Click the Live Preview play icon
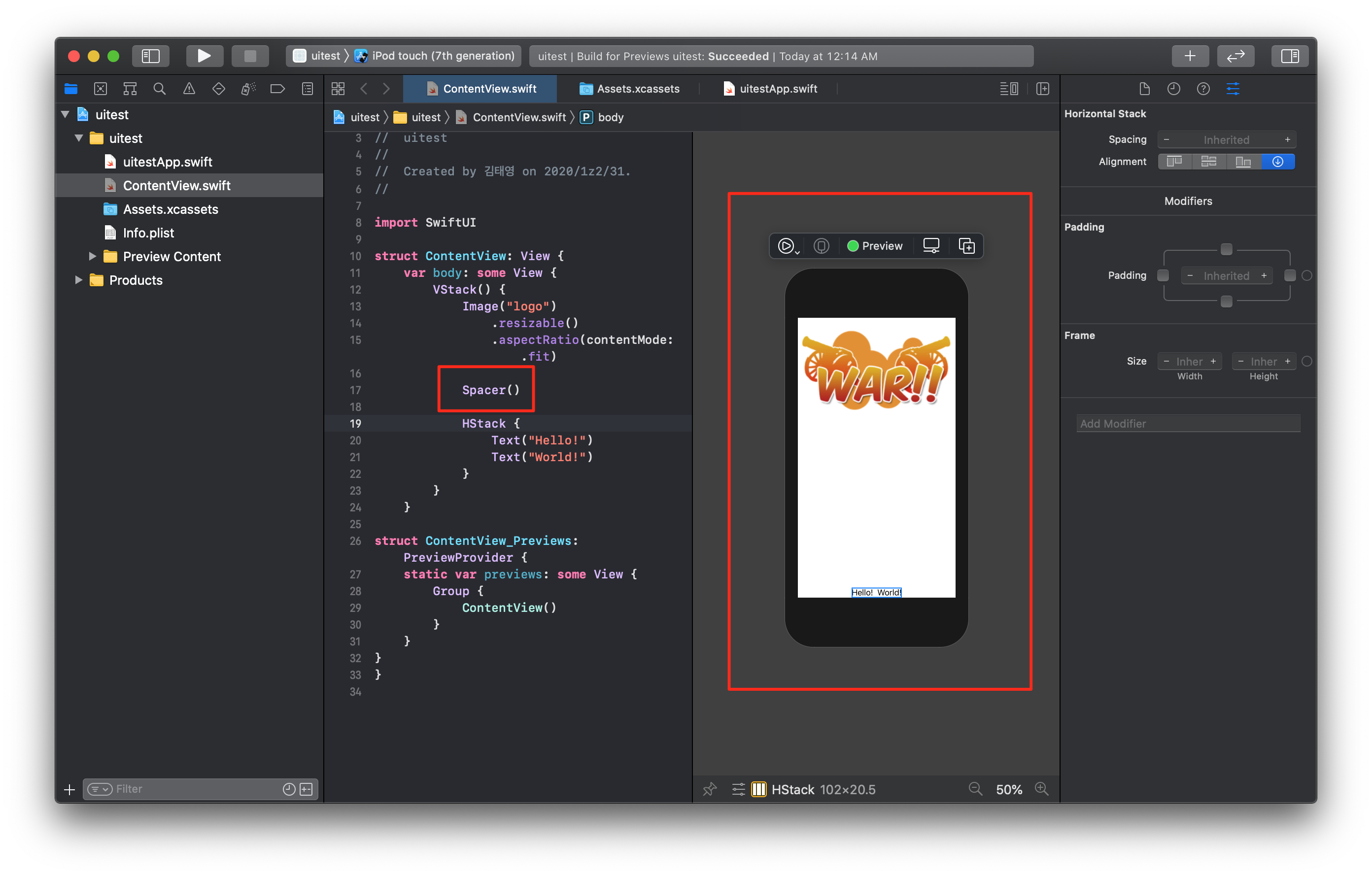 (786, 246)
